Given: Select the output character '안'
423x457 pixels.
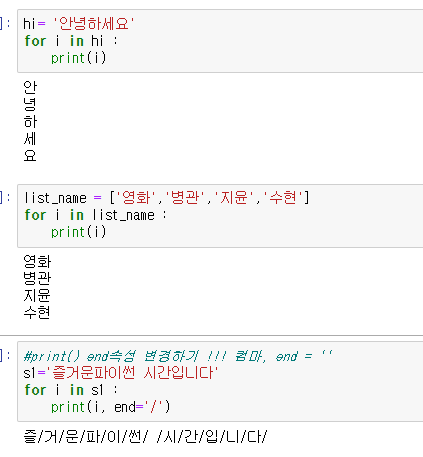Looking at the screenshot, I should point(30,87).
